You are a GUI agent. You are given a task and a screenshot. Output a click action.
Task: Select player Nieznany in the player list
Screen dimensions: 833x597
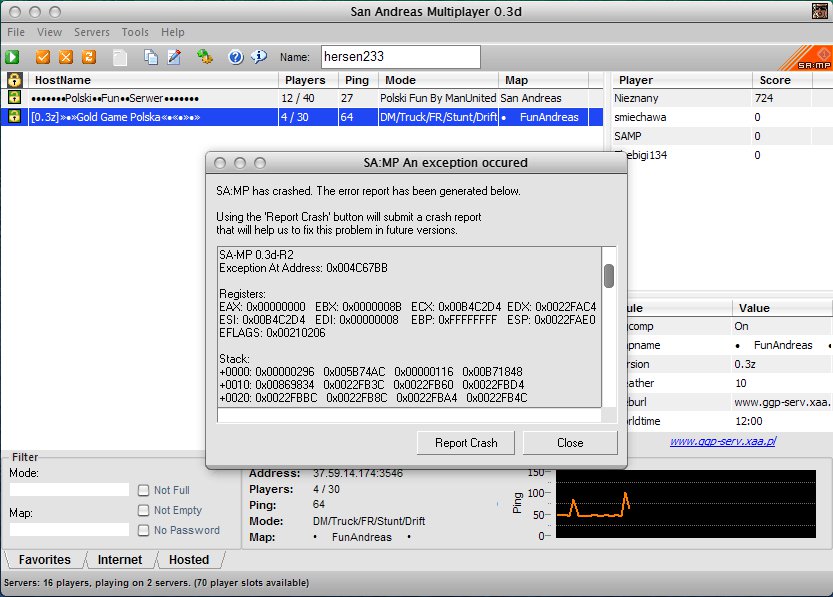tap(636, 98)
